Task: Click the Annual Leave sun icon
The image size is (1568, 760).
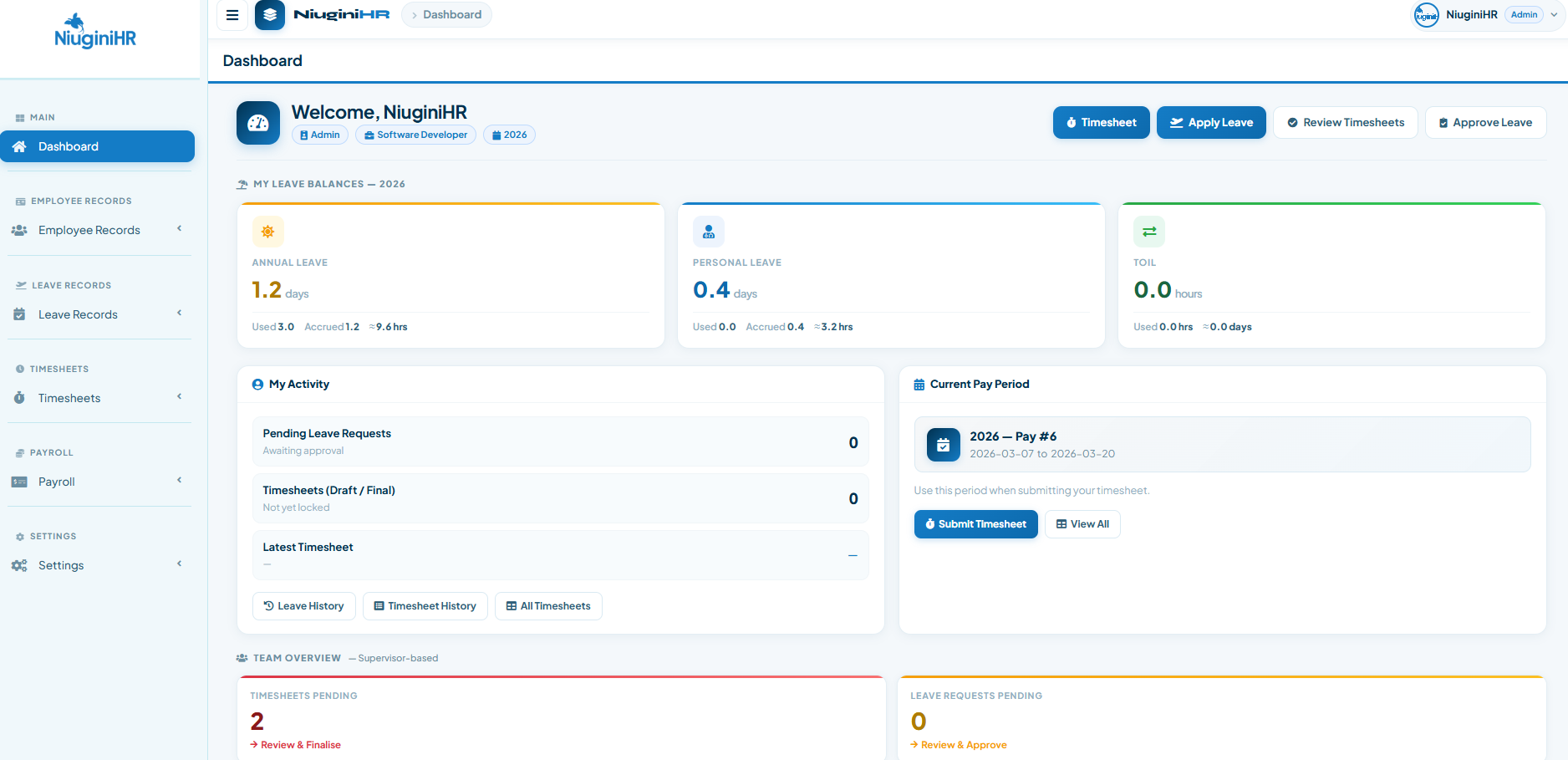Action: pos(267,232)
